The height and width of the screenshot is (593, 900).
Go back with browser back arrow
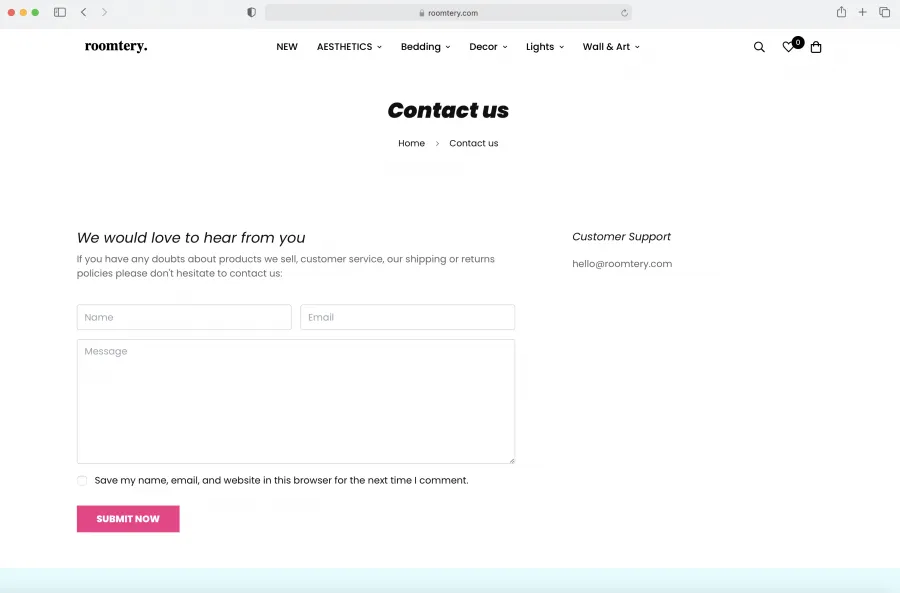click(x=84, y=12)
